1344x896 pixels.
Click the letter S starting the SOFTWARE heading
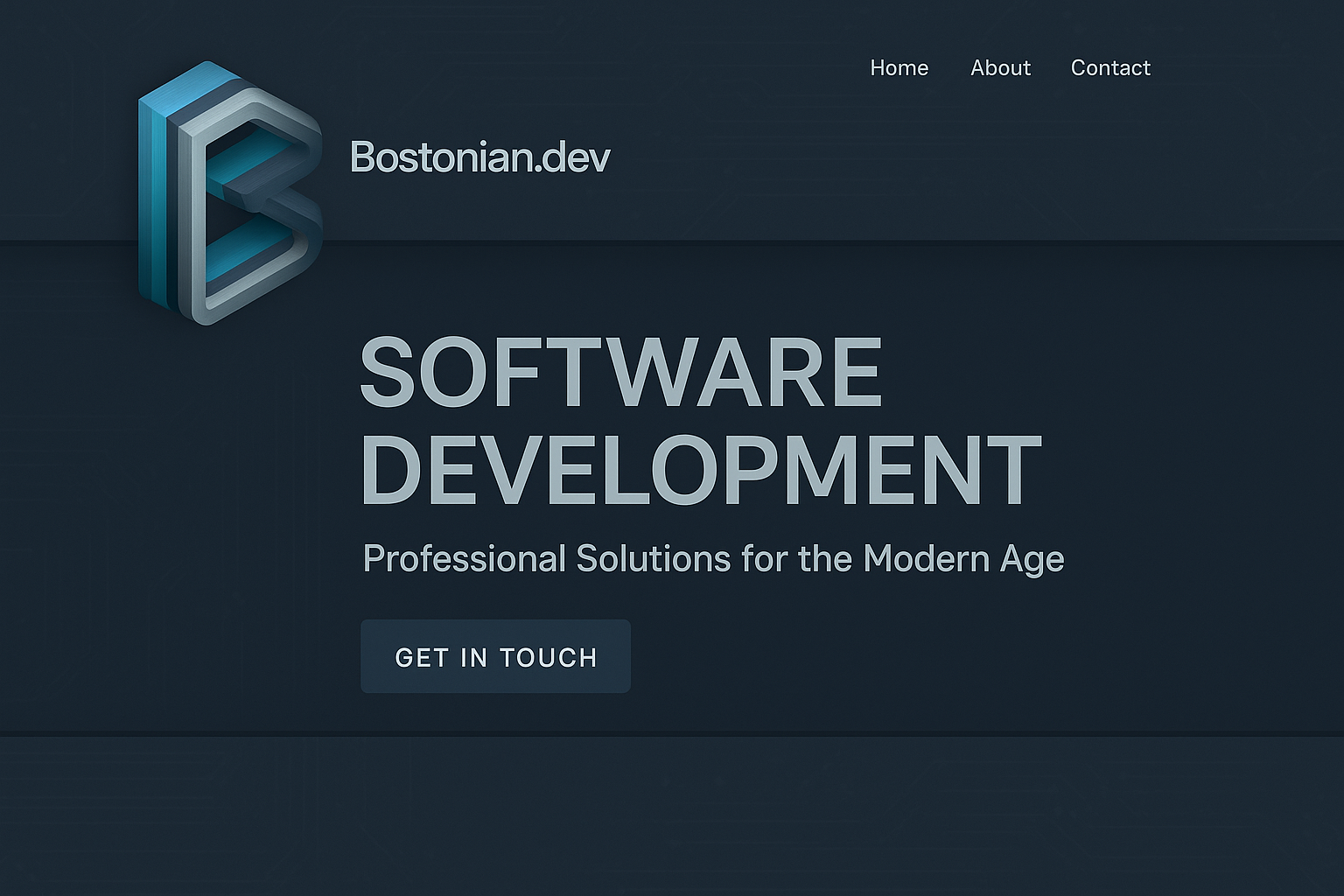[387, 373]
